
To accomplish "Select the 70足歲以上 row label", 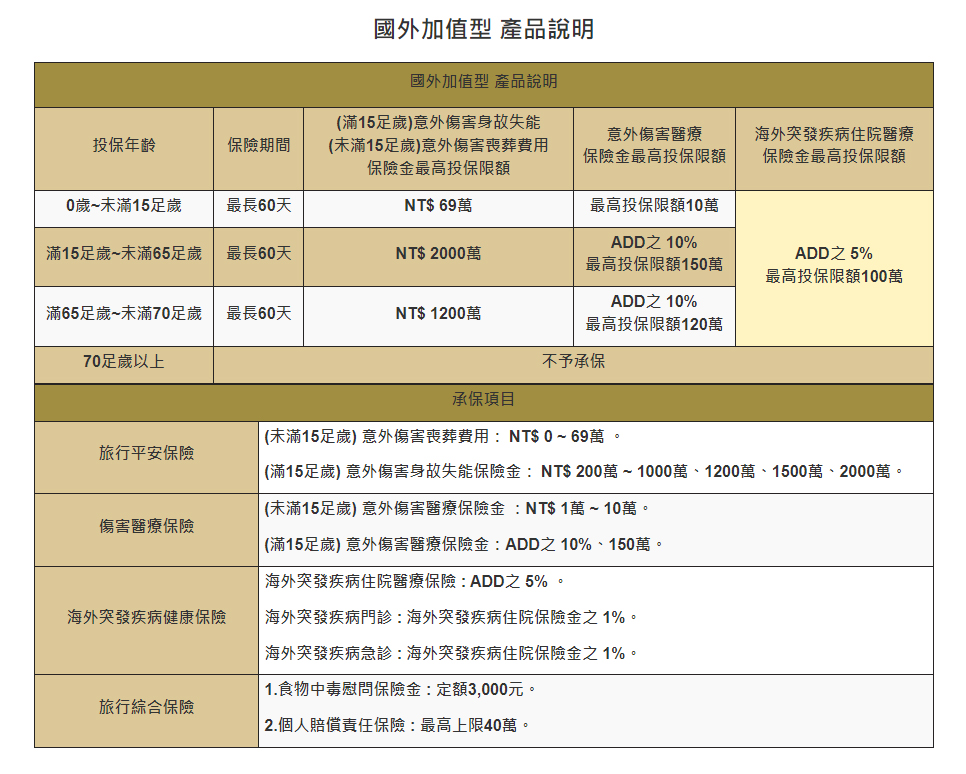I will click(124, 362).
